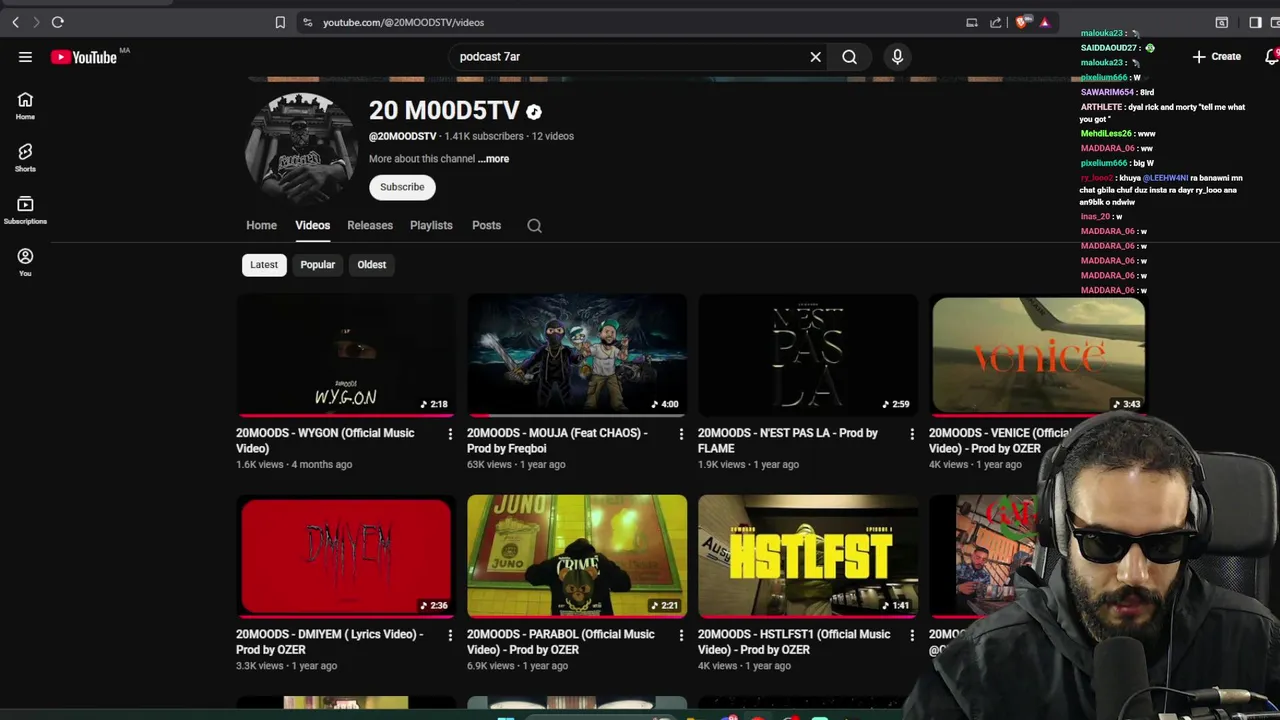Viewport: 1280px width, 720px height.
Task: Go back with the browser back arrow
Action: [15, 22]
